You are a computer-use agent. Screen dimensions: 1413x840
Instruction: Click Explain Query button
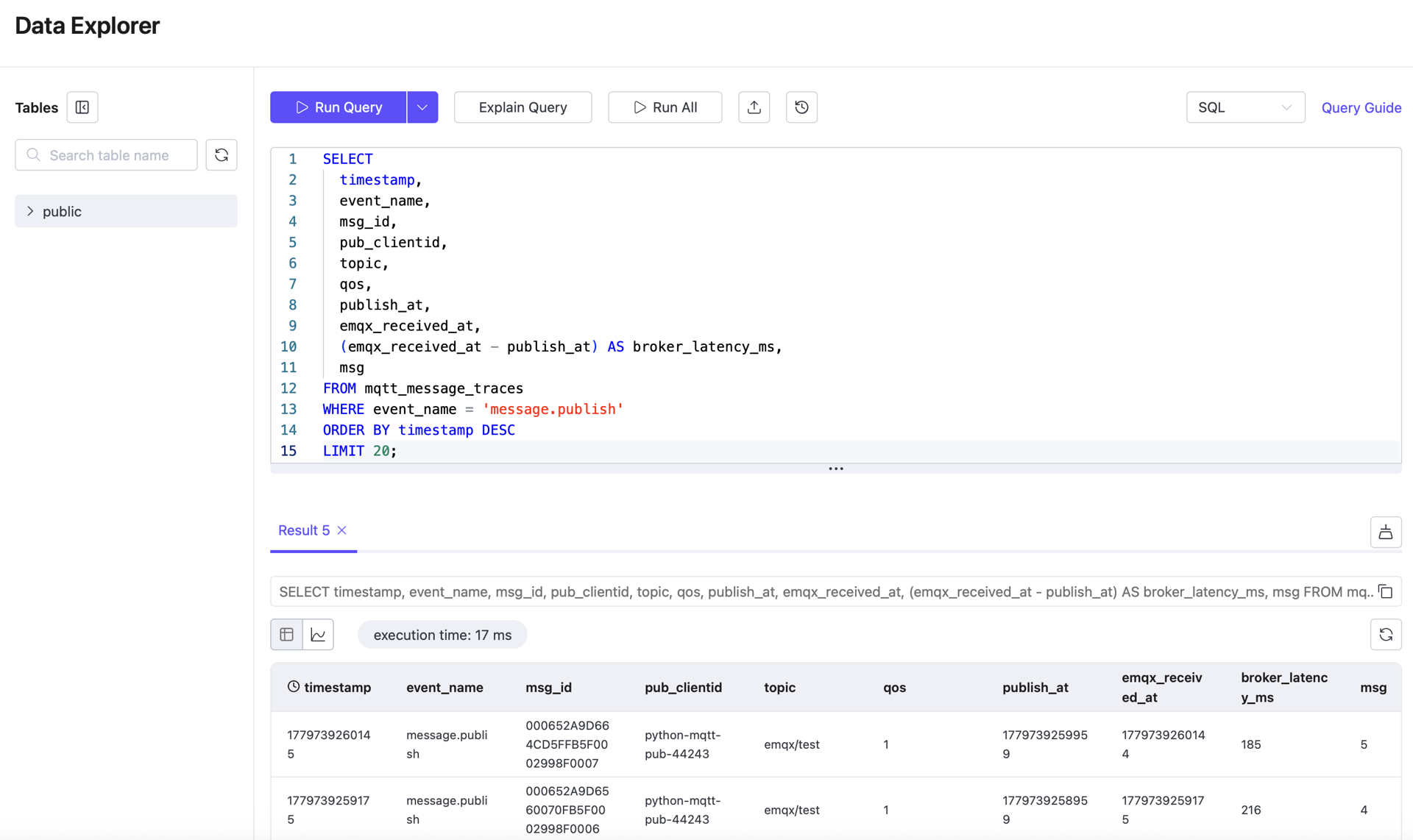[523, 107]
